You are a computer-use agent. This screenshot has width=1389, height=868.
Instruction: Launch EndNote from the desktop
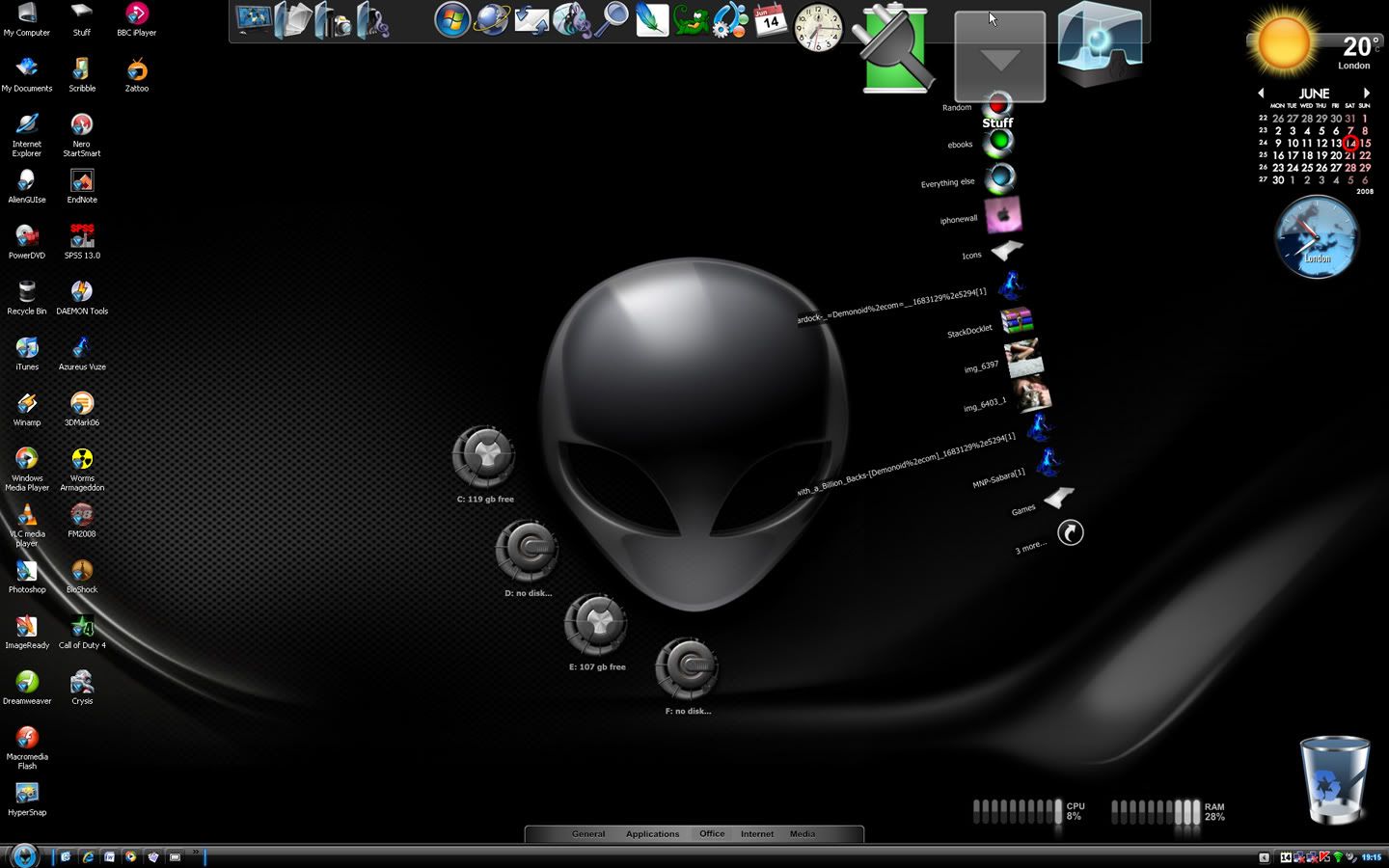82,186
